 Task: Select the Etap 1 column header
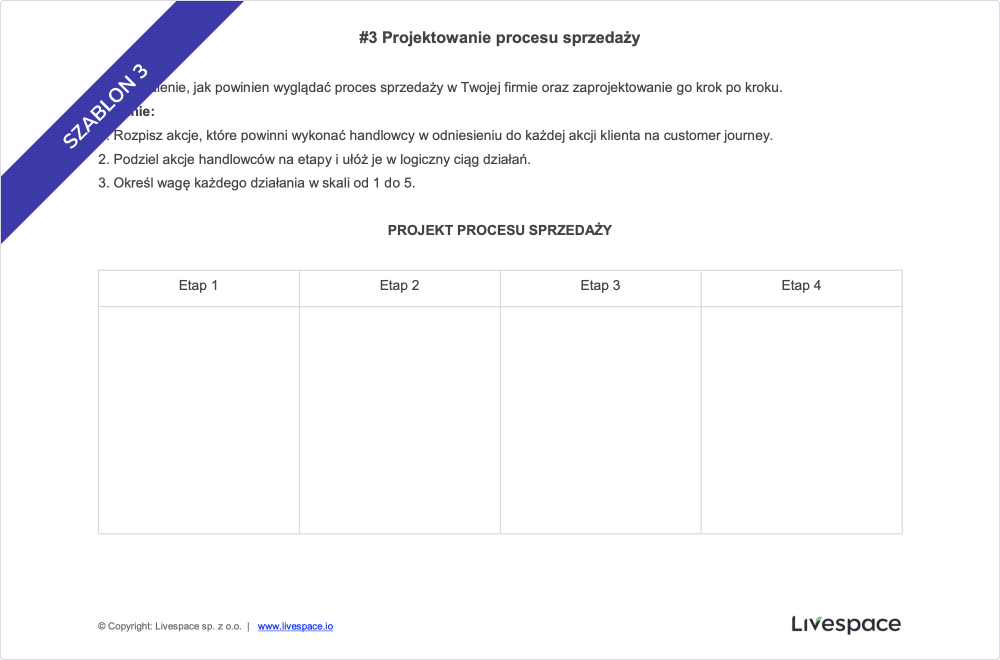[198, 286]
